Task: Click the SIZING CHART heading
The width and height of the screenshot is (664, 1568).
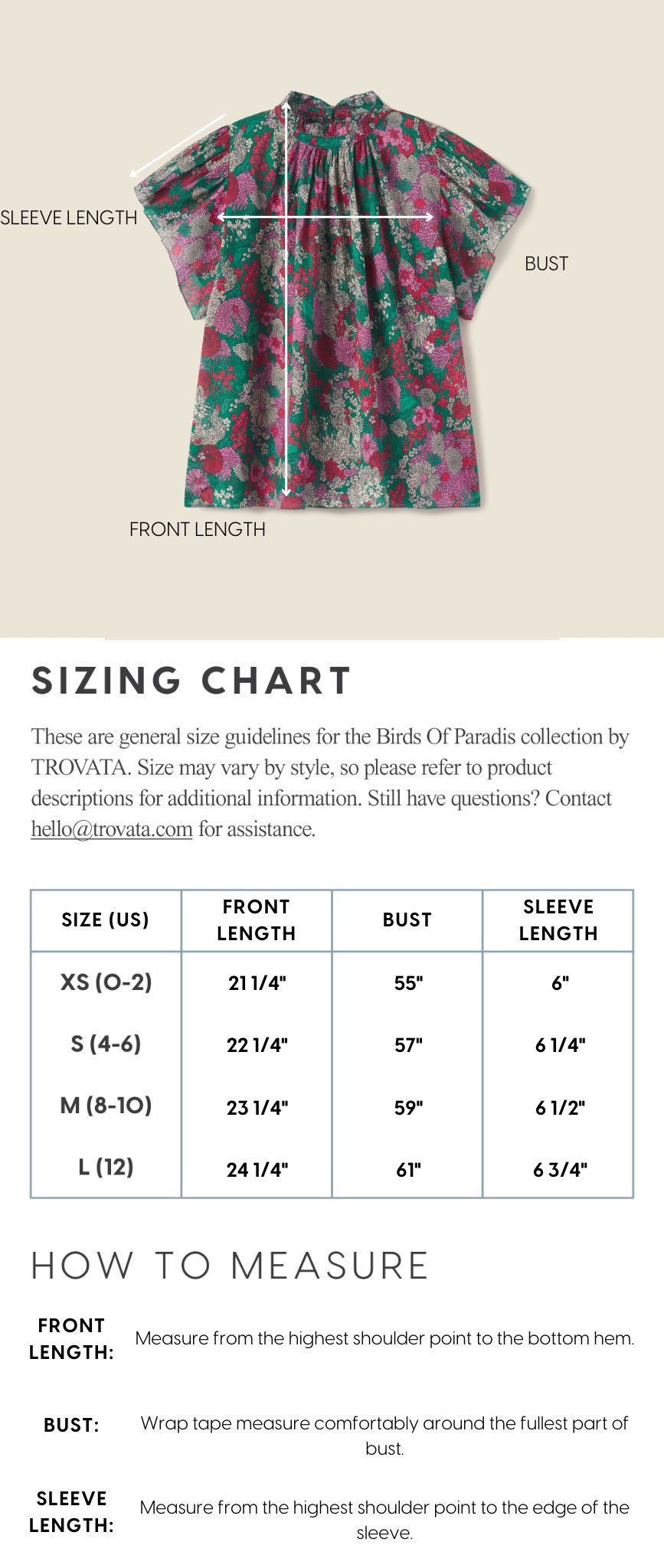Action: click(x=191, y=681)
